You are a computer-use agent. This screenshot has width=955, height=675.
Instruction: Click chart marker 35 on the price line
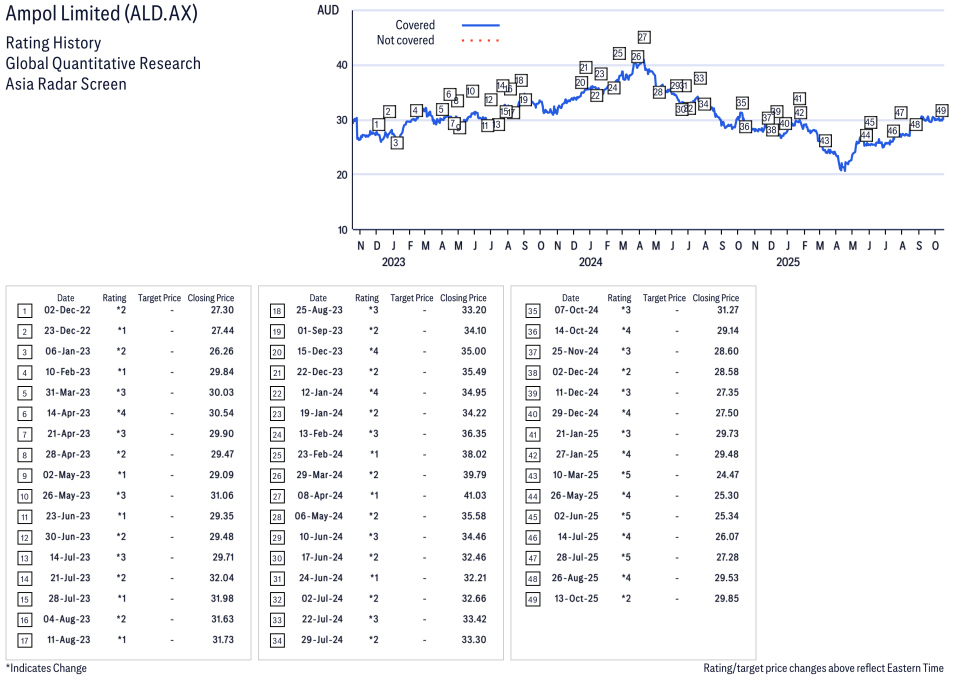tap(741, 103)
